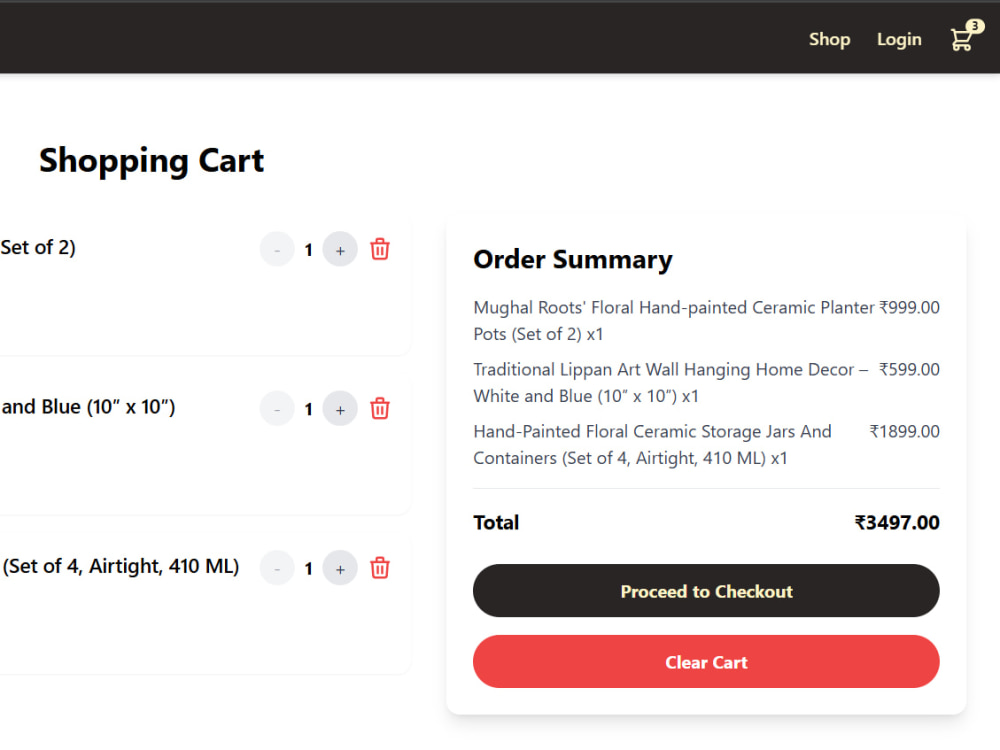Select the Storage Jars summary line
The width and height of the screenshot is (1000, 750).
(x=706, y=445)
